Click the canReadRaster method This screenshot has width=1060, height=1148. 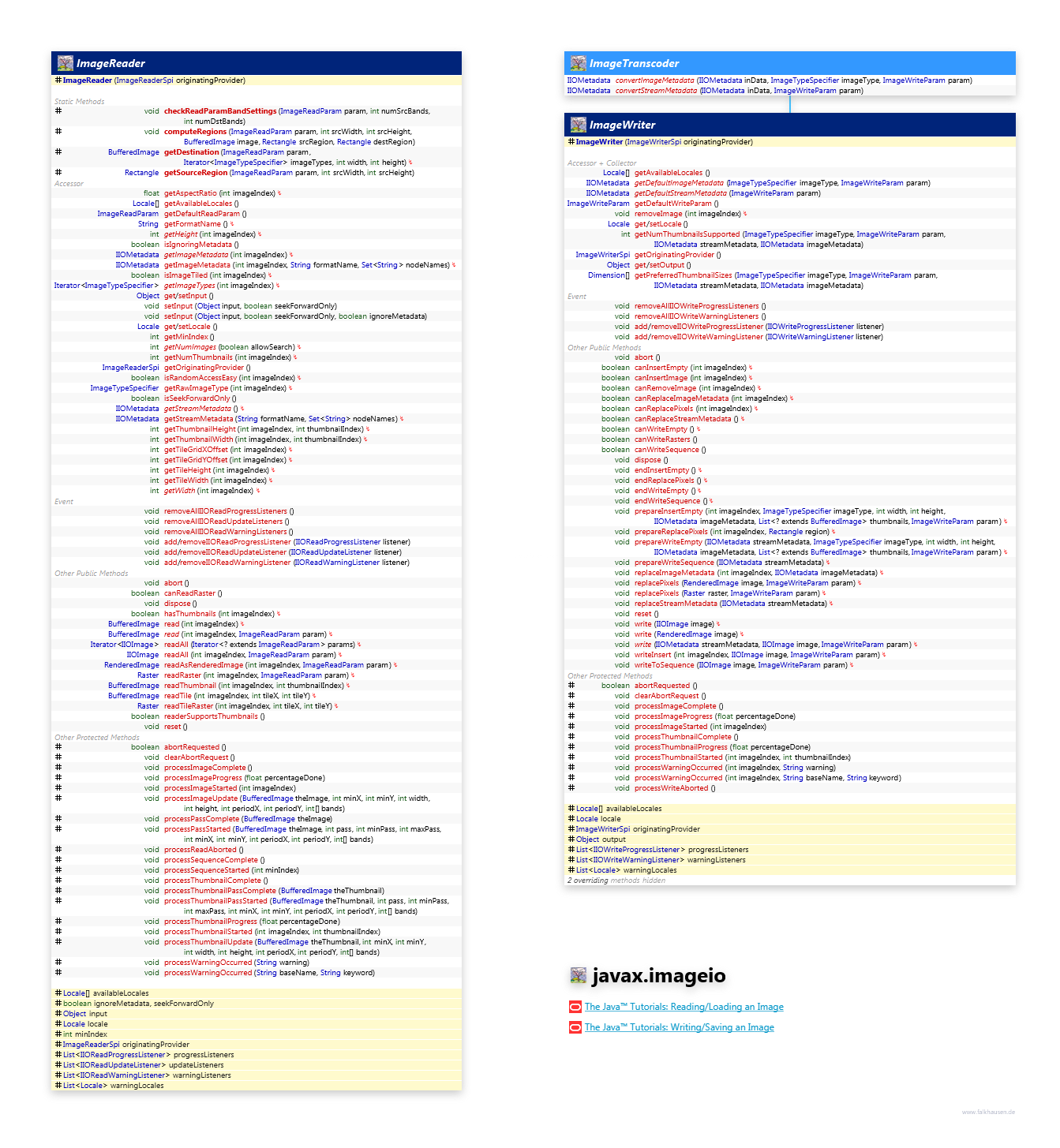coord(189,593)
